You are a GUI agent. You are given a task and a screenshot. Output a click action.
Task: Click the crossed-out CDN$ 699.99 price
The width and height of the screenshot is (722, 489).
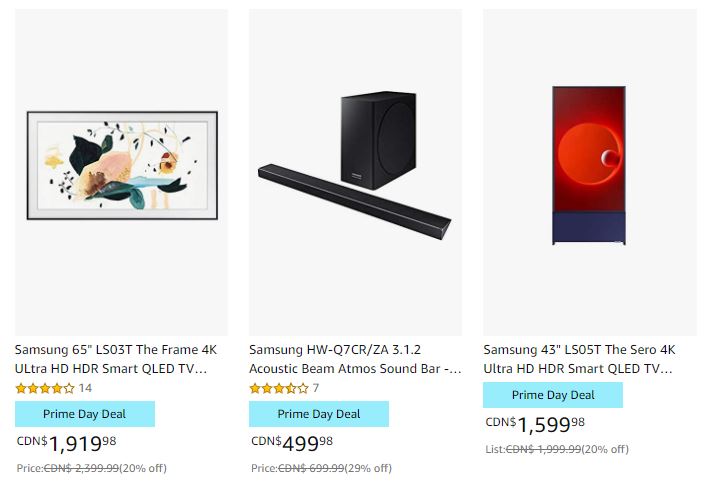click(311, 468)
